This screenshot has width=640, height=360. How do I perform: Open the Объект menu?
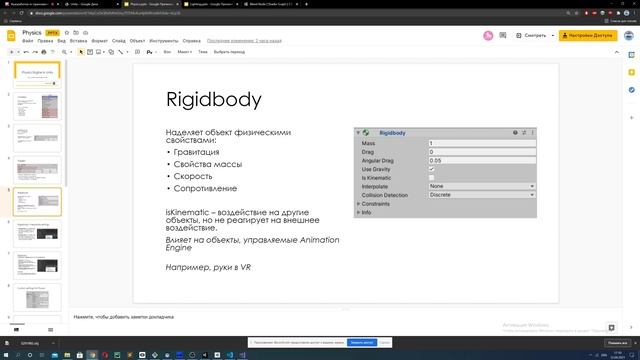(137, 41)
